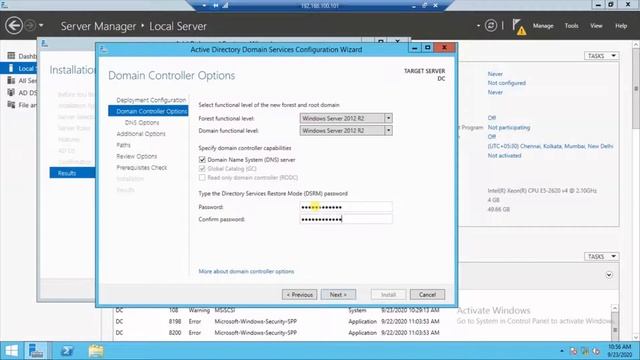Click the Not activated link
Screen dimensions: 640x360
(x=504, y=156)
